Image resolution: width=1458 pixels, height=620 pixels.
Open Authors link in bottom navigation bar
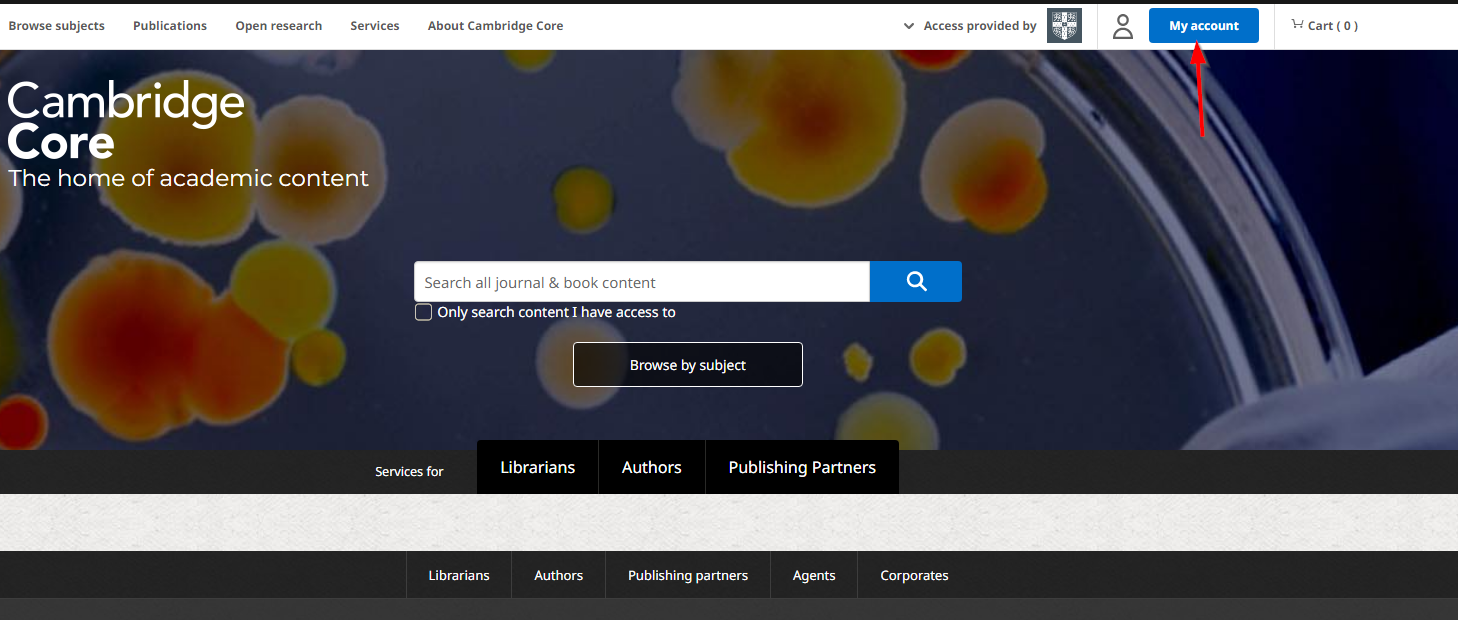point(559,575)
